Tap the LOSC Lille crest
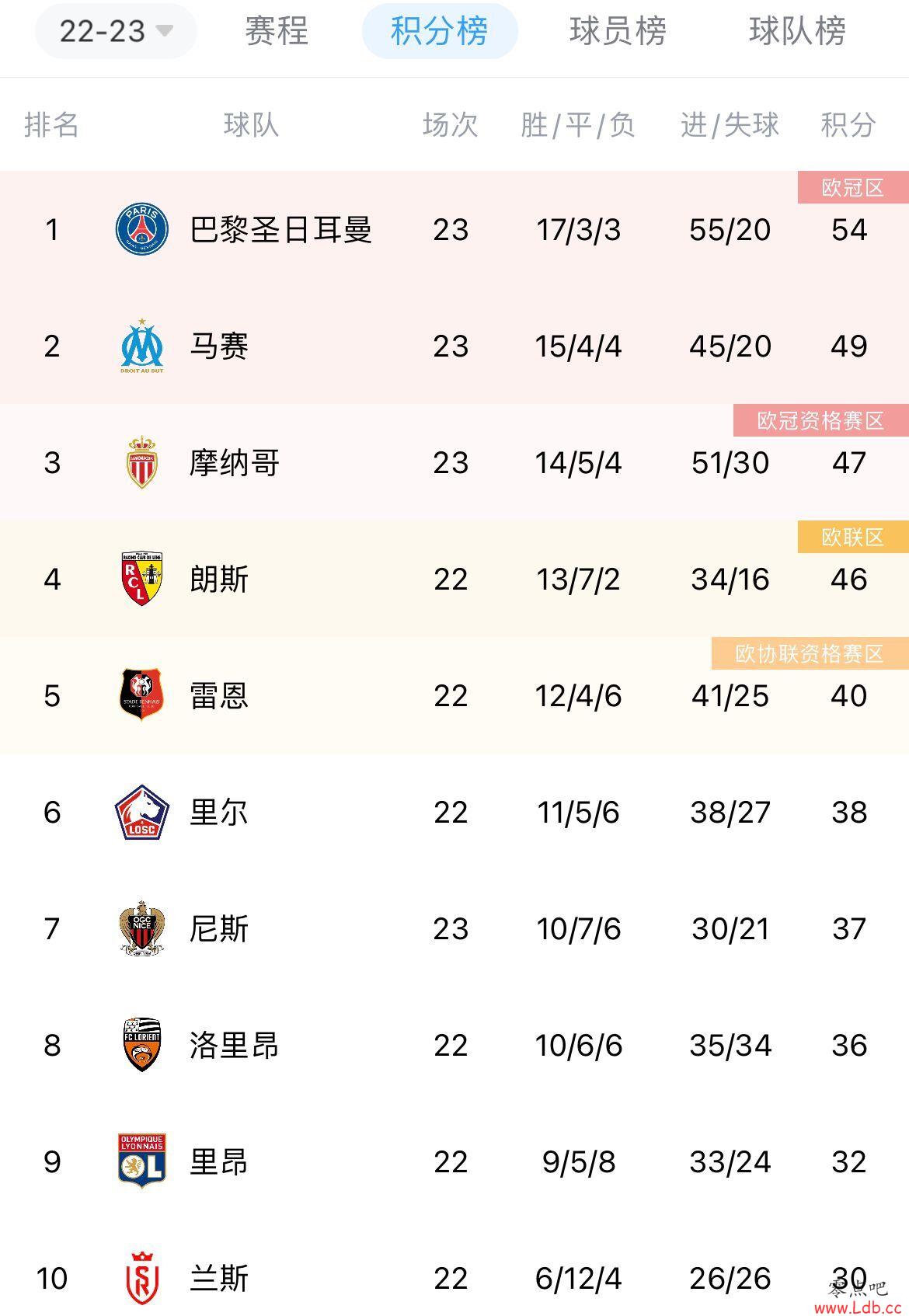 click(x=142, y=812)
